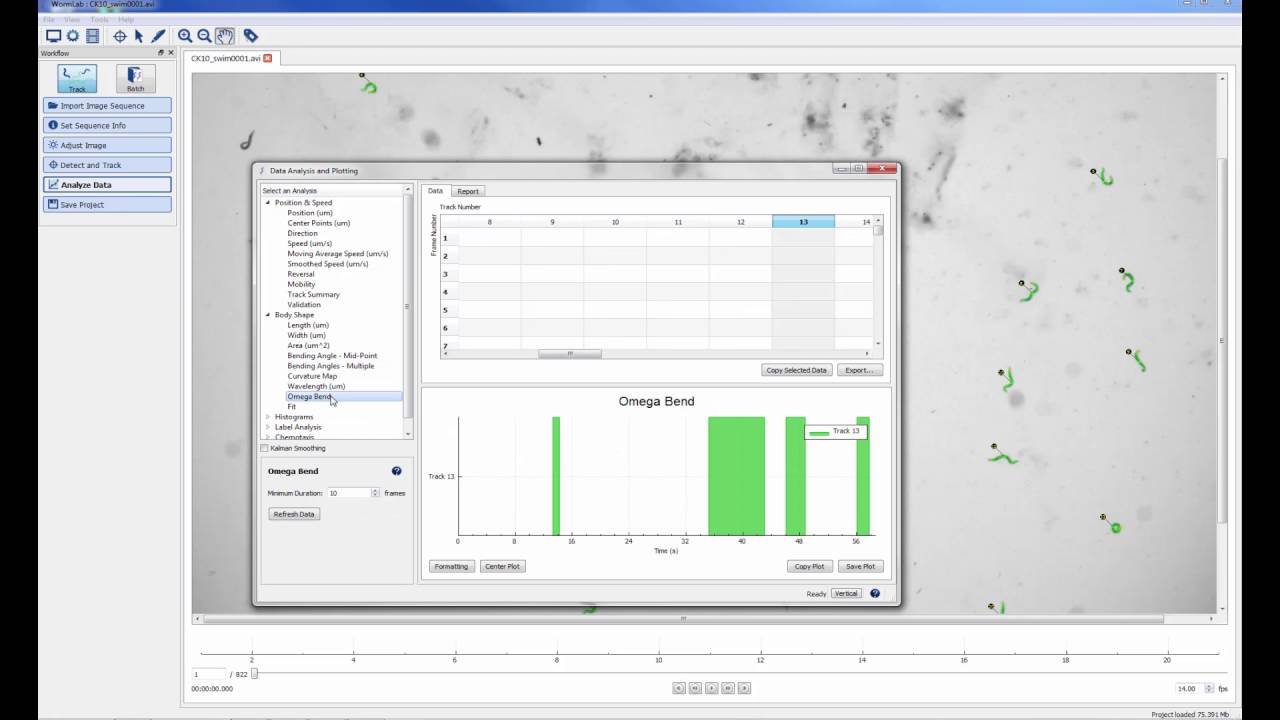Select the Track Summary analysis
Viewport: 1280px width, 720px height.
(313, 294)
